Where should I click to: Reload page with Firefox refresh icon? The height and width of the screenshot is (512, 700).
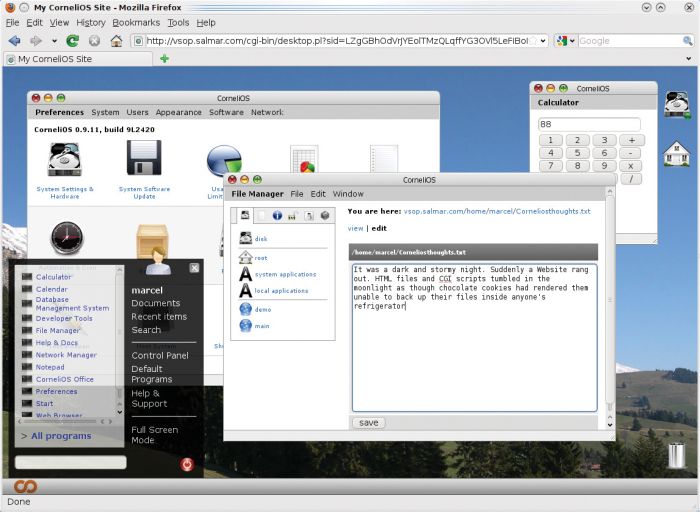72,41
